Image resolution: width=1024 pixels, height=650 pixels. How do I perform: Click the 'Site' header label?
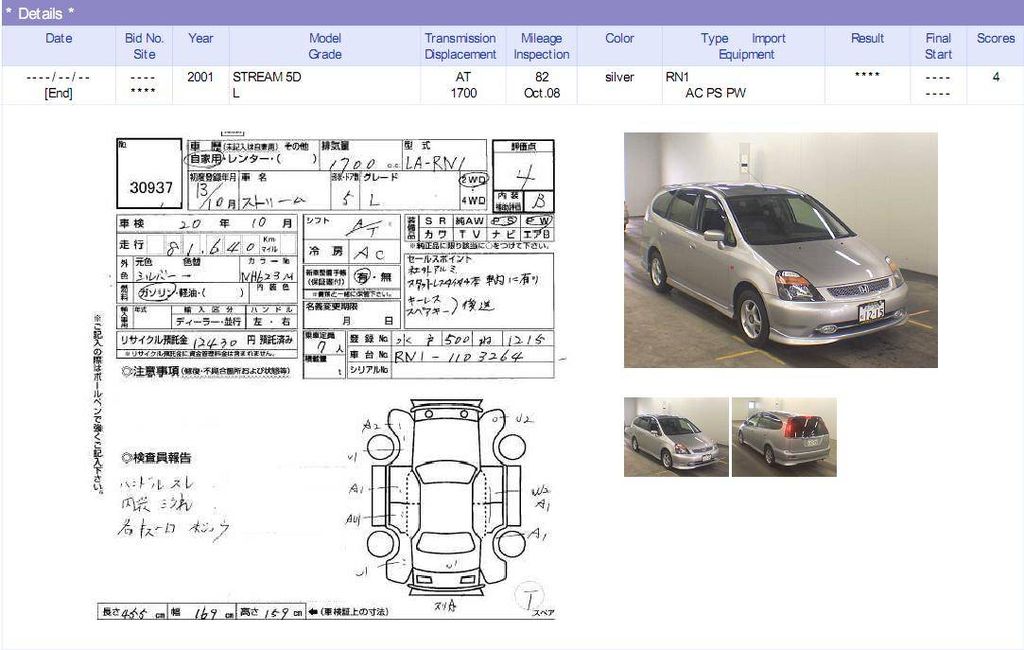click(x=144, y=54)
